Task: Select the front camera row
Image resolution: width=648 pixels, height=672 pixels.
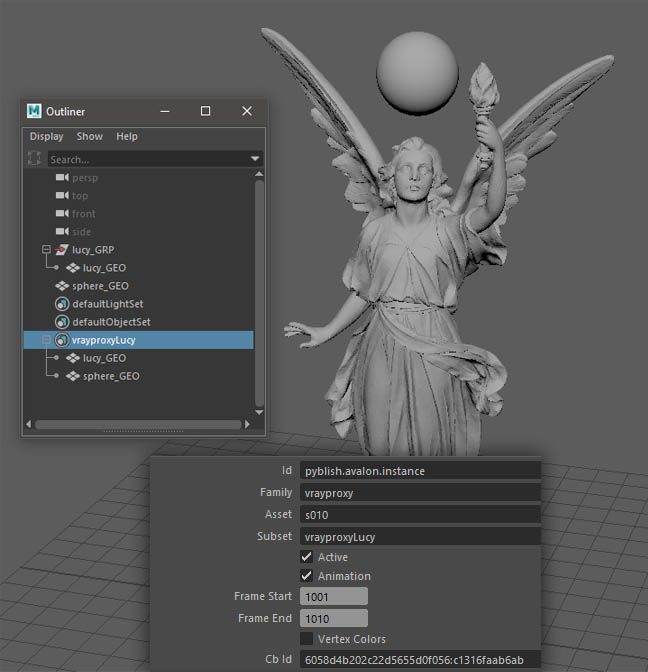Action: [138, 213]
